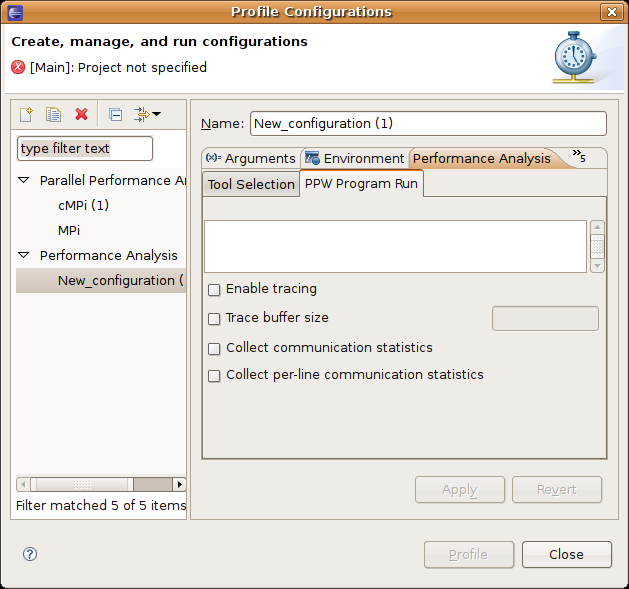Click the text area scroll up arrow
Image resolution: width=629 pixels, height=589 pixels.
pyautogui.click(x=597, y=227)
